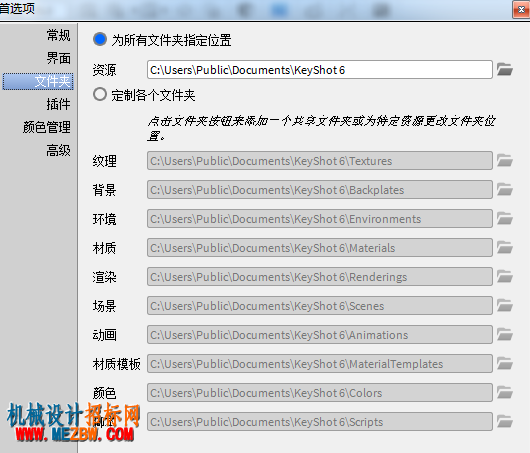Select 为所有文件夹指定位置 radio button

click(100, 39)
